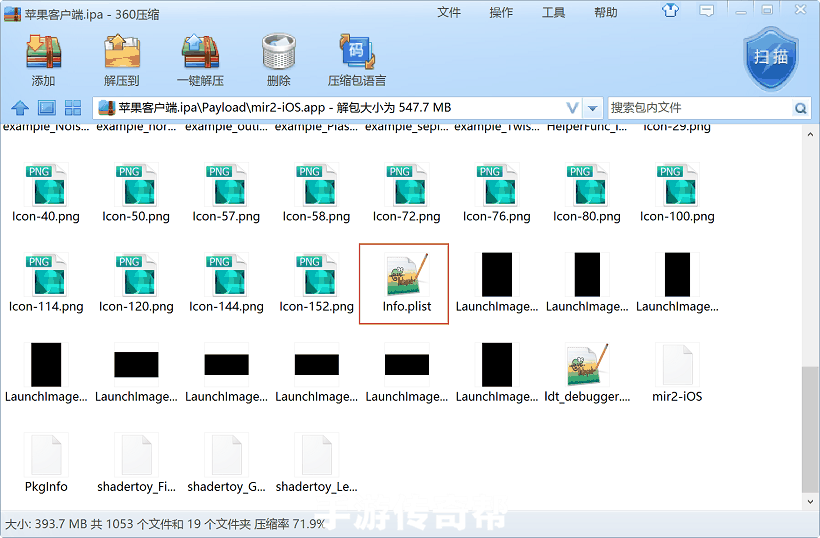Click the scrollbar up arrow
The image size is (820, 538).
click(810, 134)
